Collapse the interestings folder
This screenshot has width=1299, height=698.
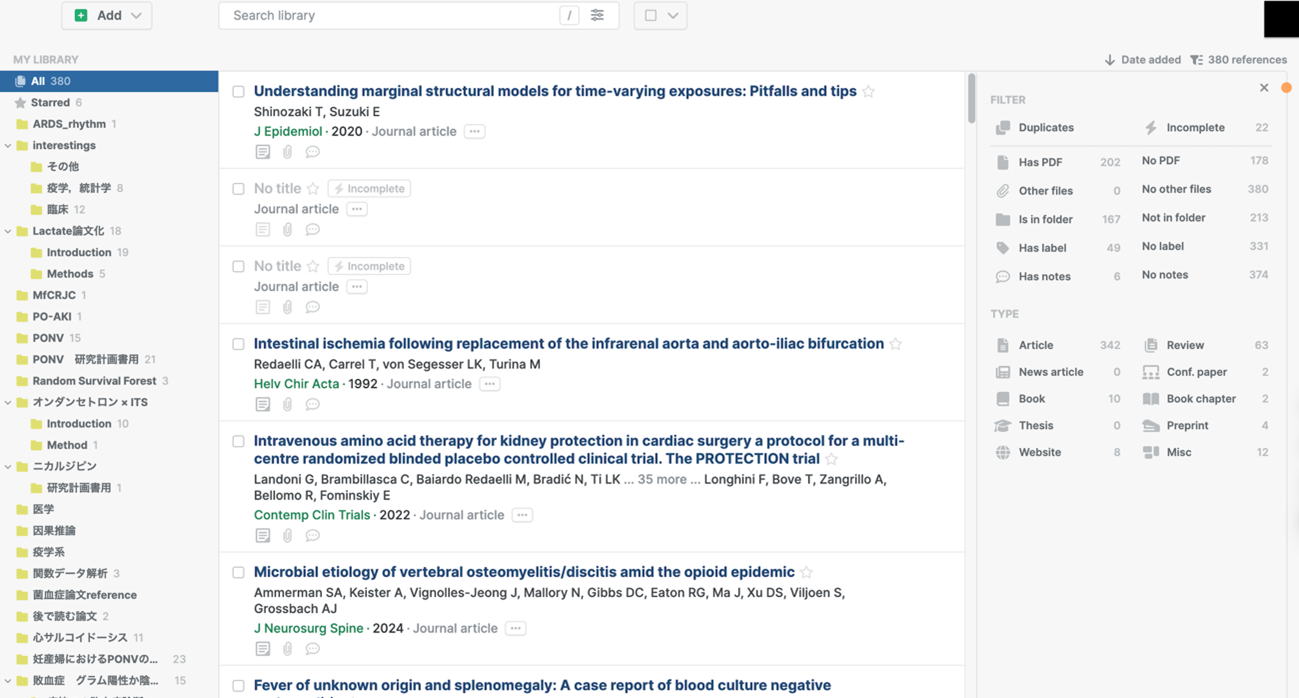[x=8, y=146]
